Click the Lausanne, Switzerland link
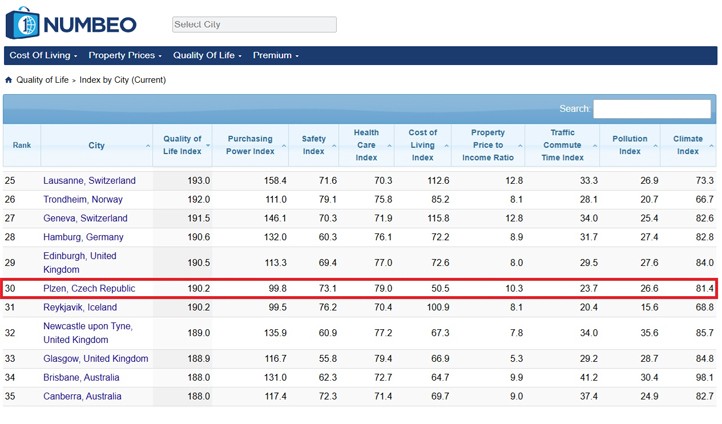 tap(89, 181)
